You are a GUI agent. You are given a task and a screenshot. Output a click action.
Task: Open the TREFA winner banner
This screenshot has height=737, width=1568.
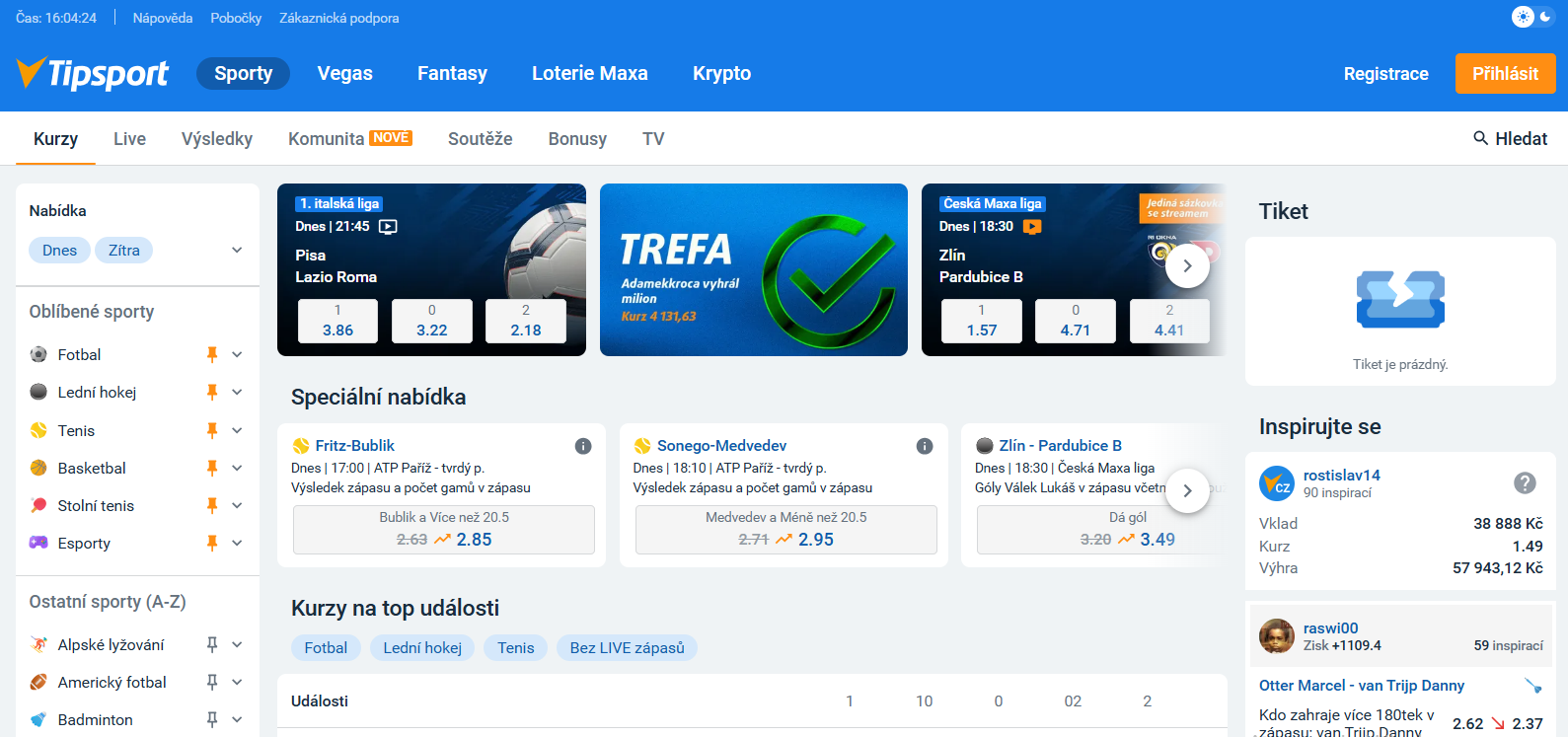coord(754,269)
